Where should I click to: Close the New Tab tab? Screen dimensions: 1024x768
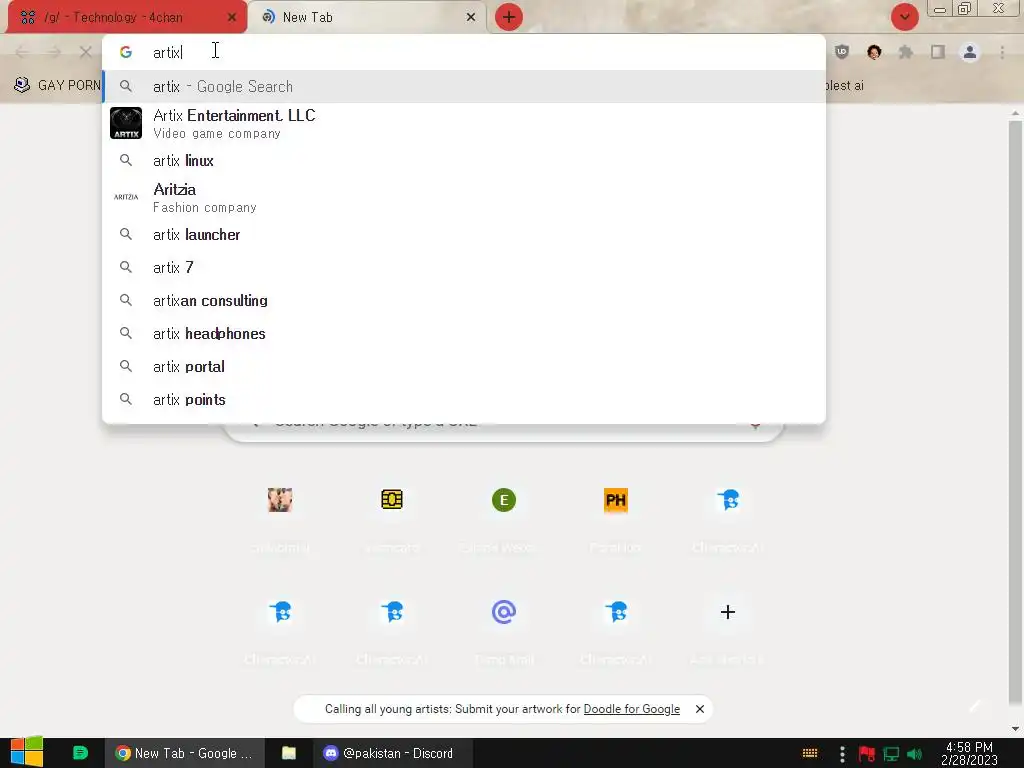pos(471,18)
